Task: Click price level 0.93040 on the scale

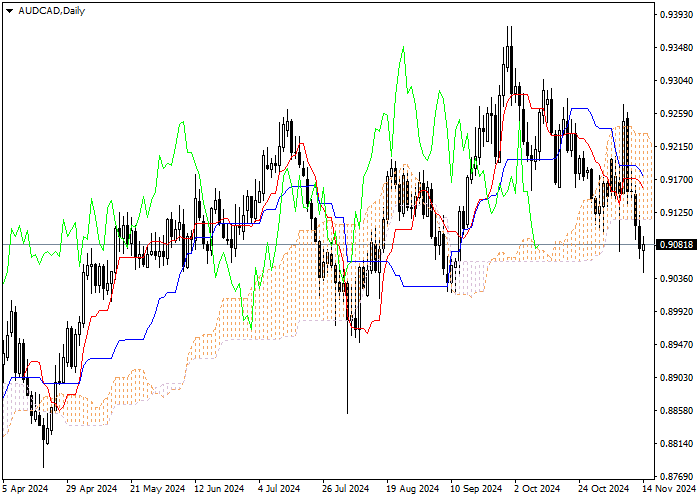Action: point(677,81)
